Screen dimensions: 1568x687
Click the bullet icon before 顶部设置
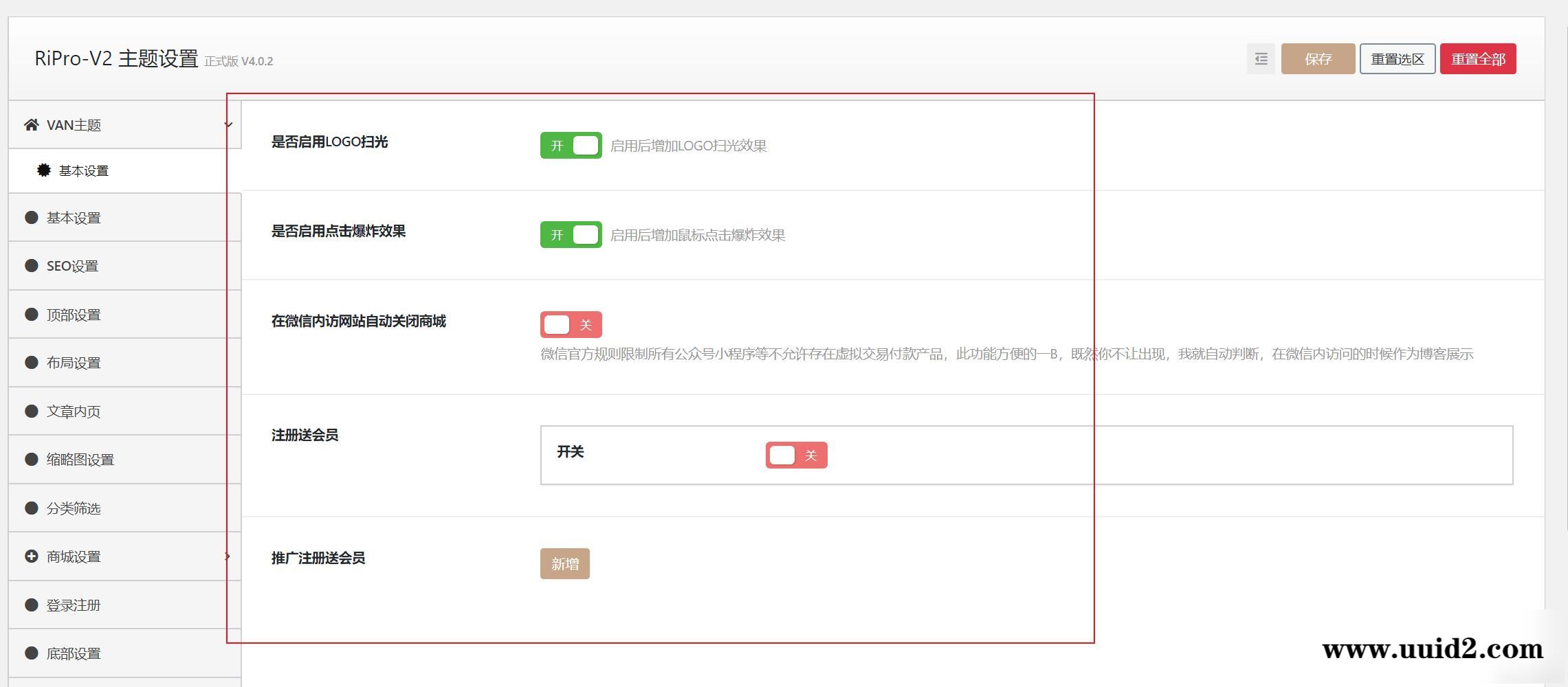coord(30,313)
